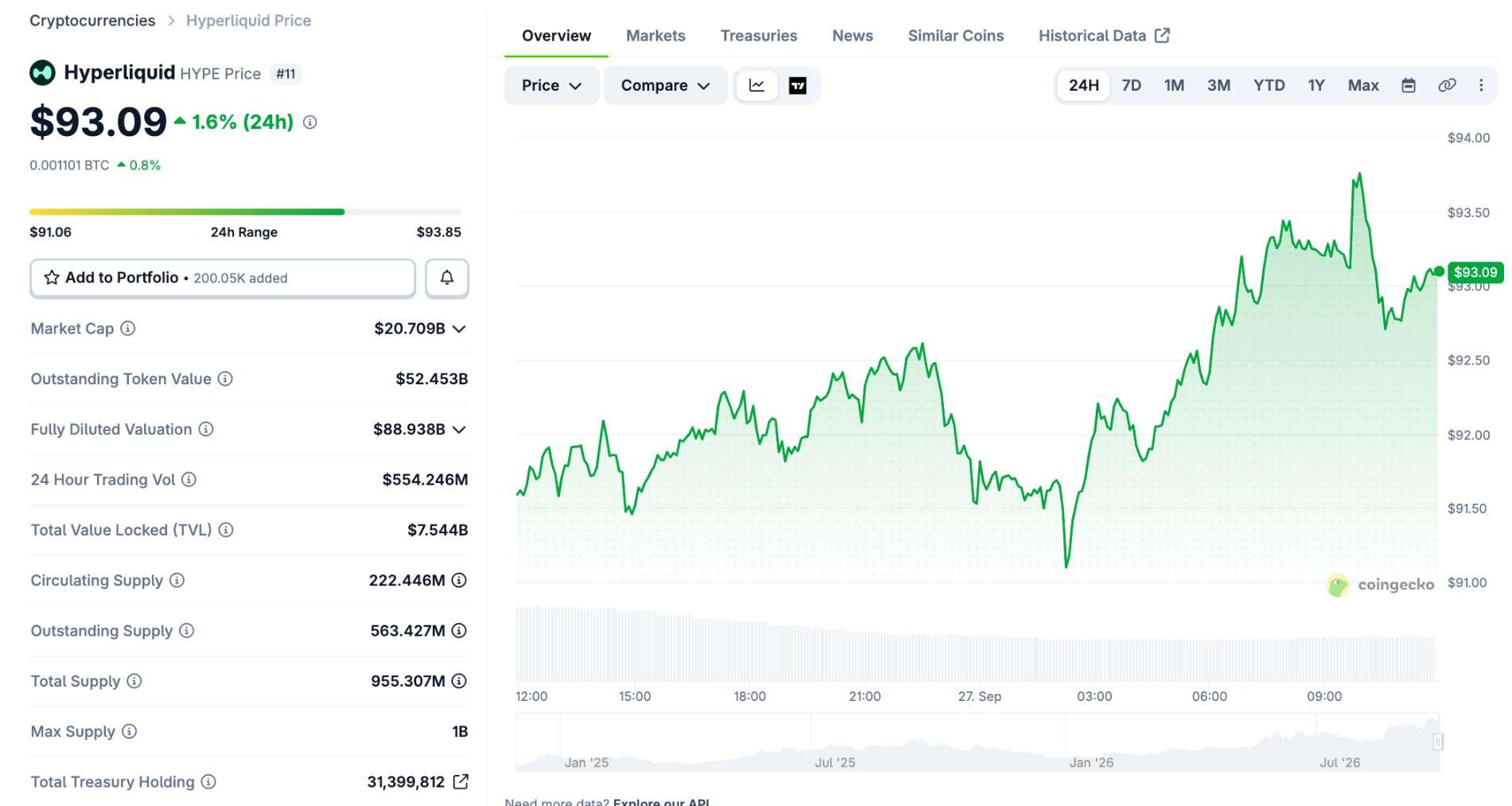Select the 24H time range
The width and height of the screenshot is (1512, 806).
point(1084,86)
